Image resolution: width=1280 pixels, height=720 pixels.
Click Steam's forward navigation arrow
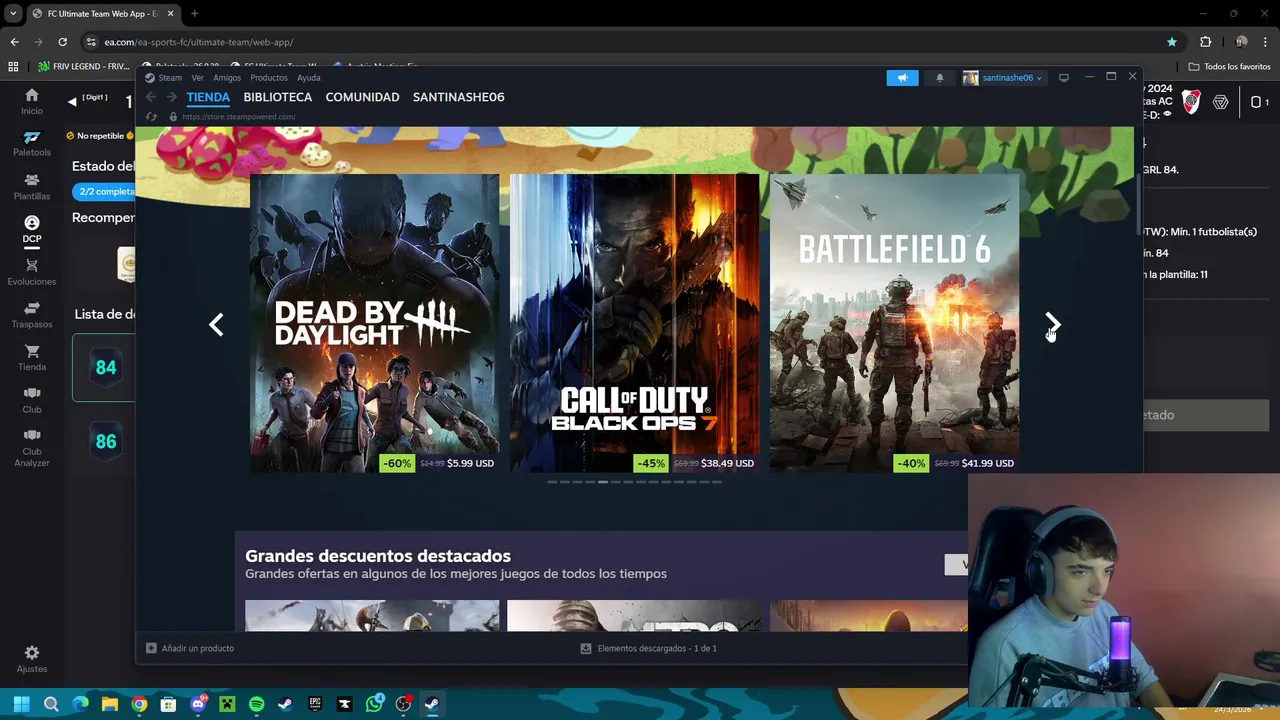tap(171, 97)
